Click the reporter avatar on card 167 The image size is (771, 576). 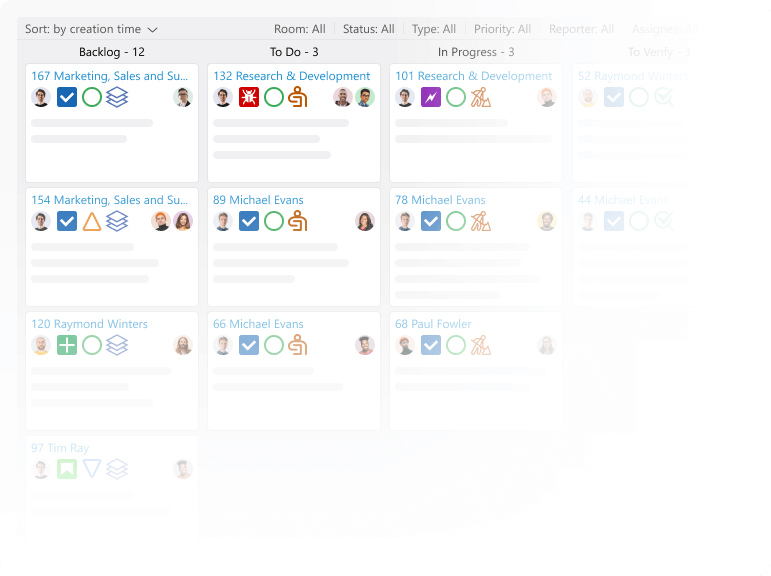[41, 97]
